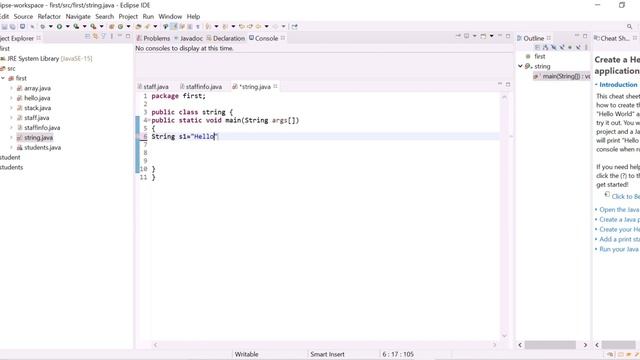Click the Open Console icon
Screen dimensions: 640x360
tap(483, 36)
